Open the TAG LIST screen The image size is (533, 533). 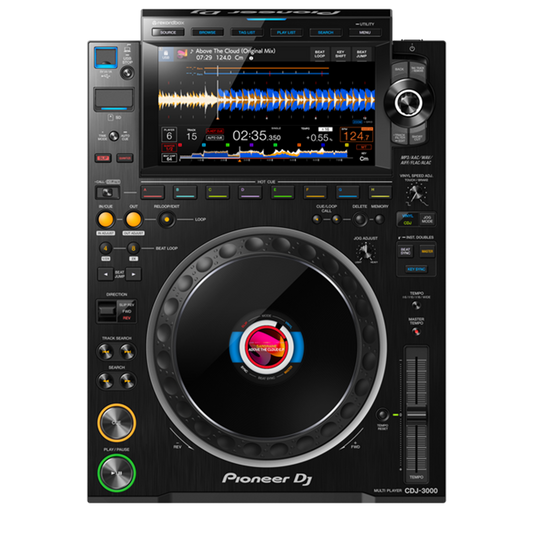(247, 32)
